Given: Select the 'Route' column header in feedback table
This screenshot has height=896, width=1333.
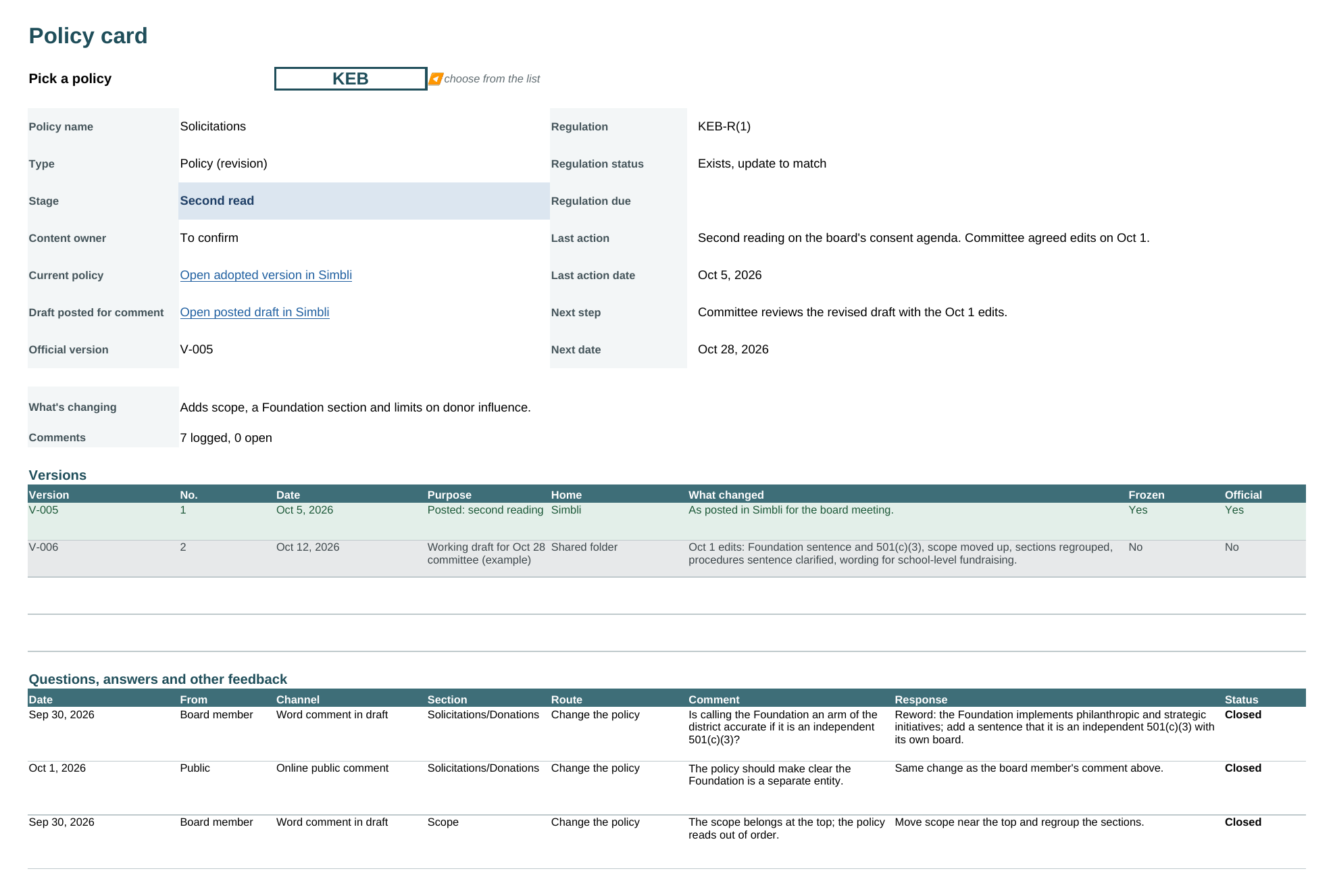Looking at the screenshot, I should coord(566,699).
